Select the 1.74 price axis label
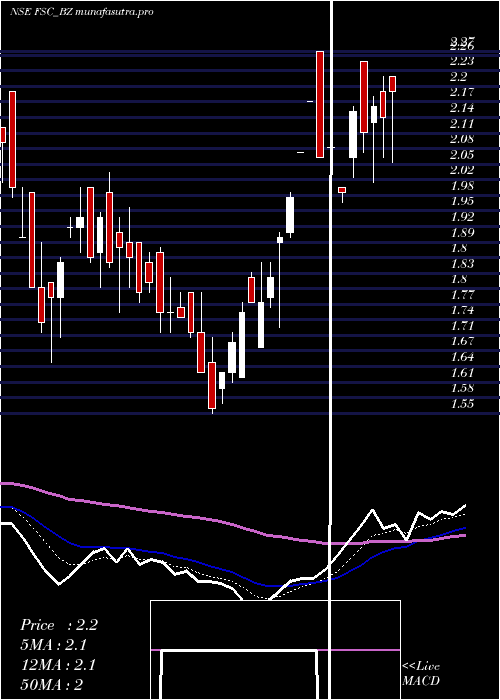Image resolution: width=500 pixels, height=700 pixels. [462, 310]
